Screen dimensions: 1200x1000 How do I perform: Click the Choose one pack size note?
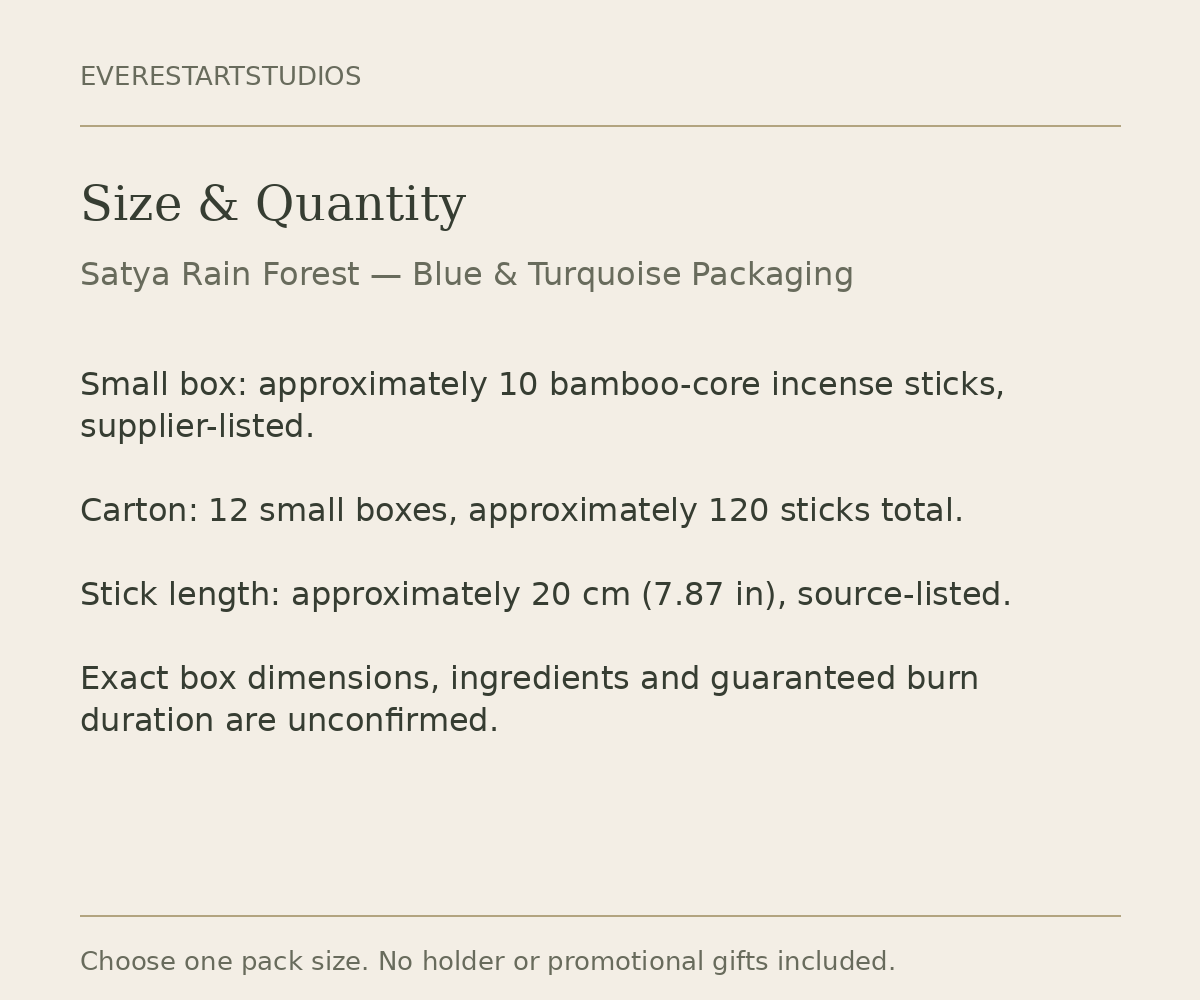point(224,962)
